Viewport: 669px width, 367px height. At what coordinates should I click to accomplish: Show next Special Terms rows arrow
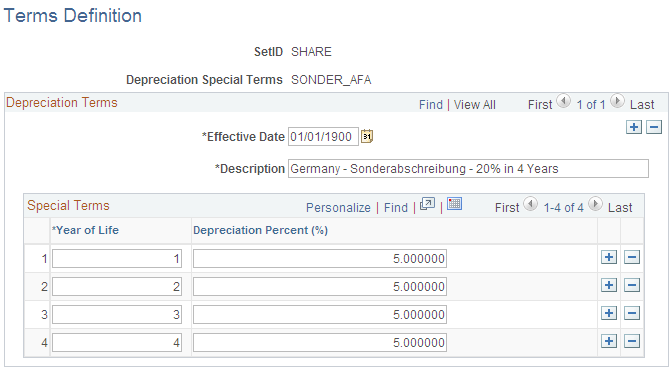595,204
